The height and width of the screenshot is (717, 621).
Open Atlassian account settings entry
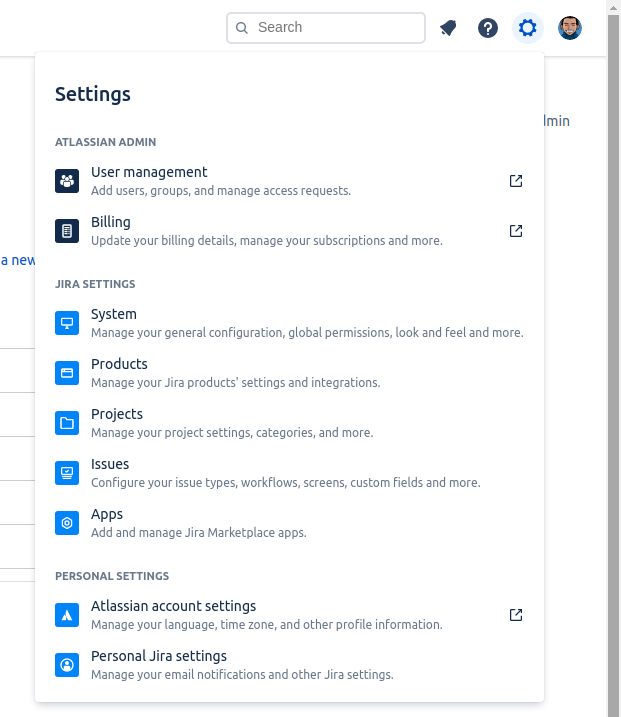289,615
